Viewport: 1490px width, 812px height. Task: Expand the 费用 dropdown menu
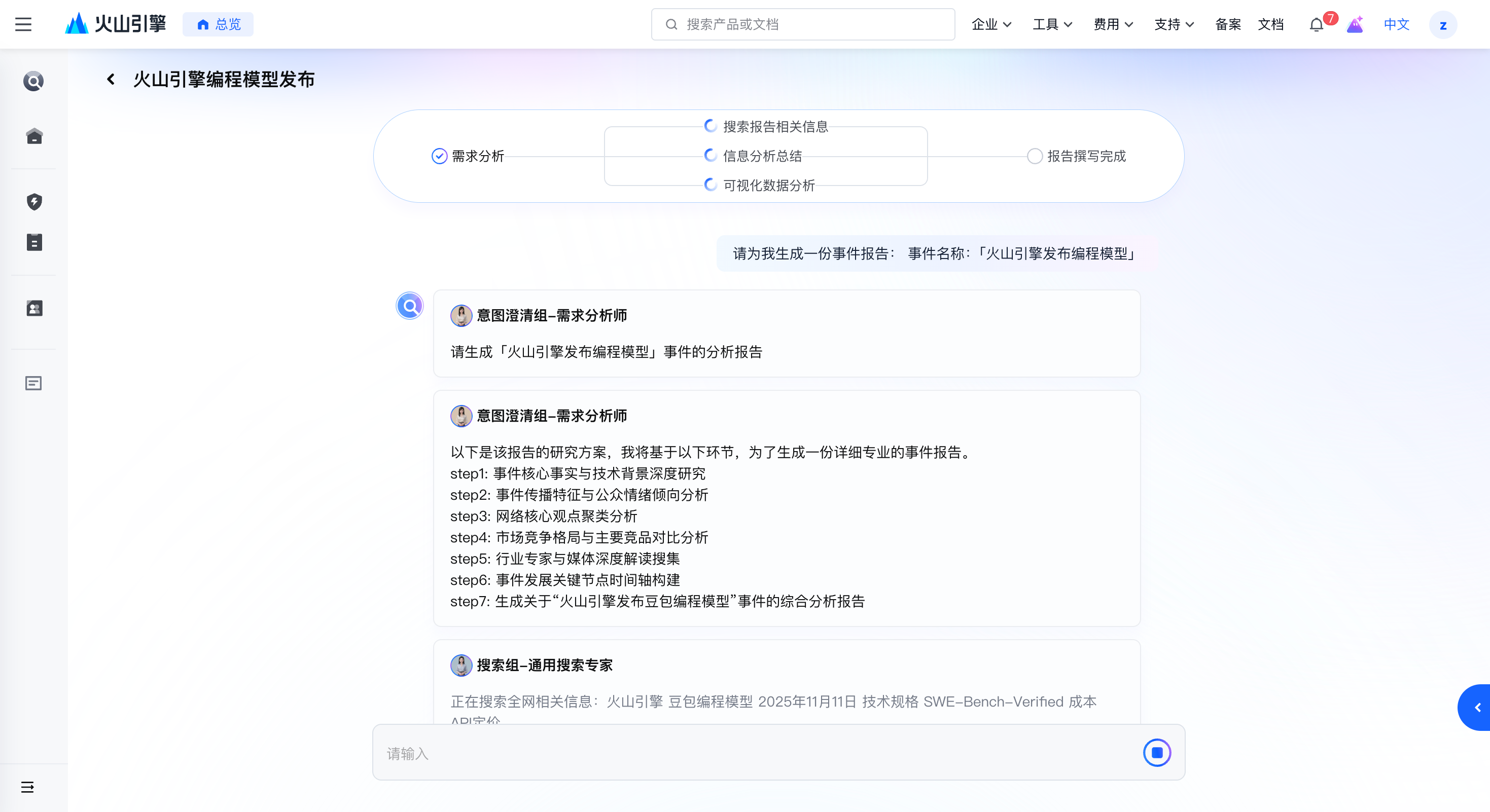[1113, 24]
